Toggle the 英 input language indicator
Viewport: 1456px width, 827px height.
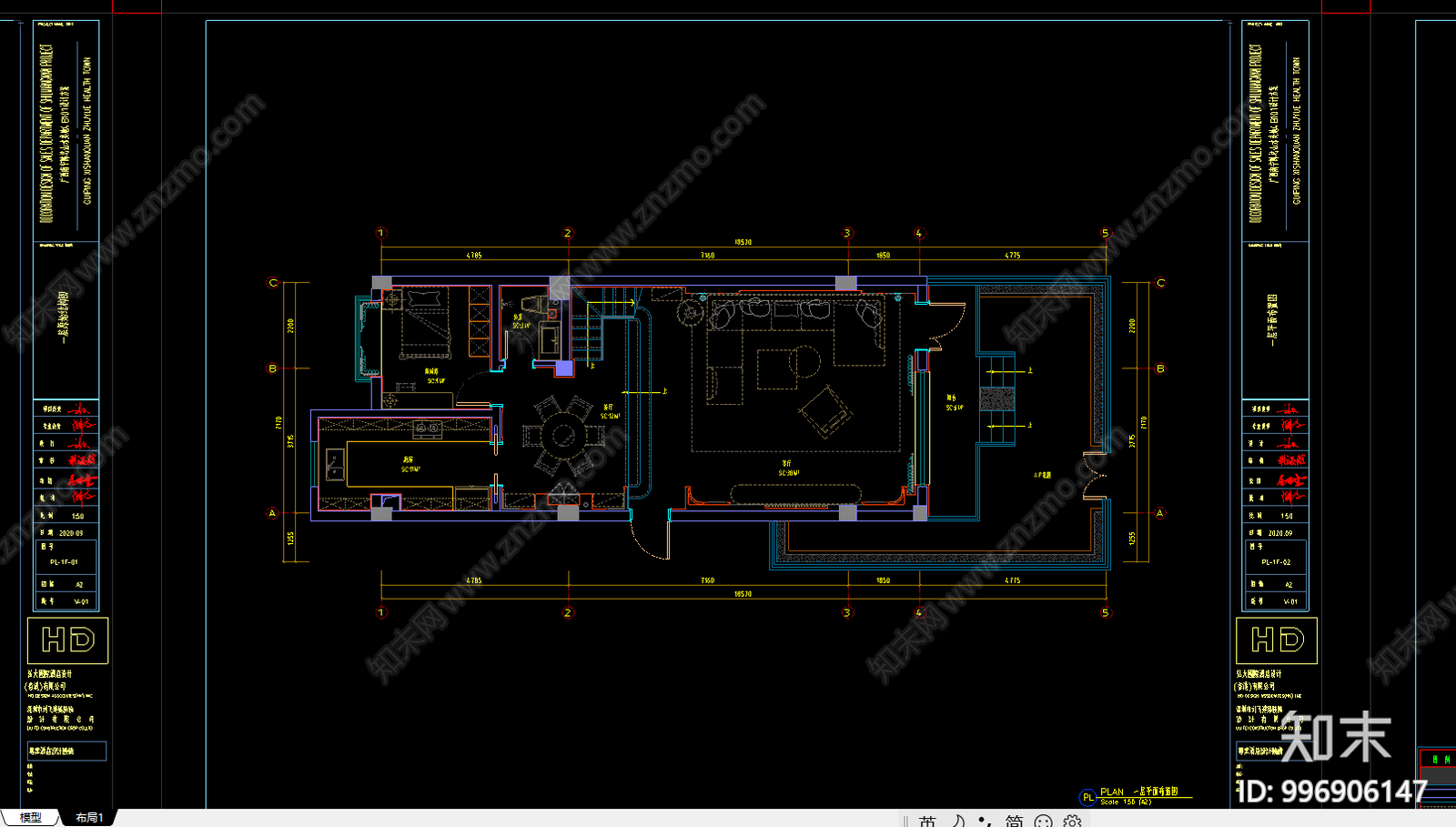pyautogui.click(x=927, y=821)
